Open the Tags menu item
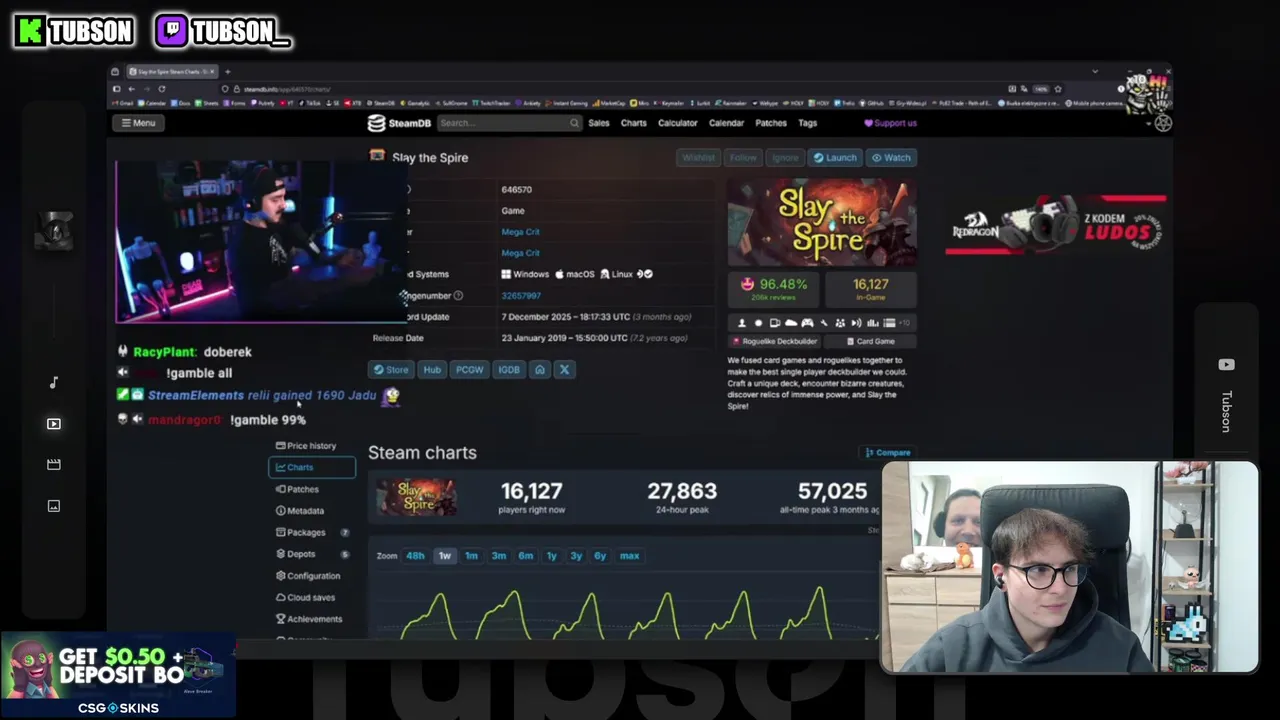This screenshot has width=1280, height=720. click(x=808, y=123)
